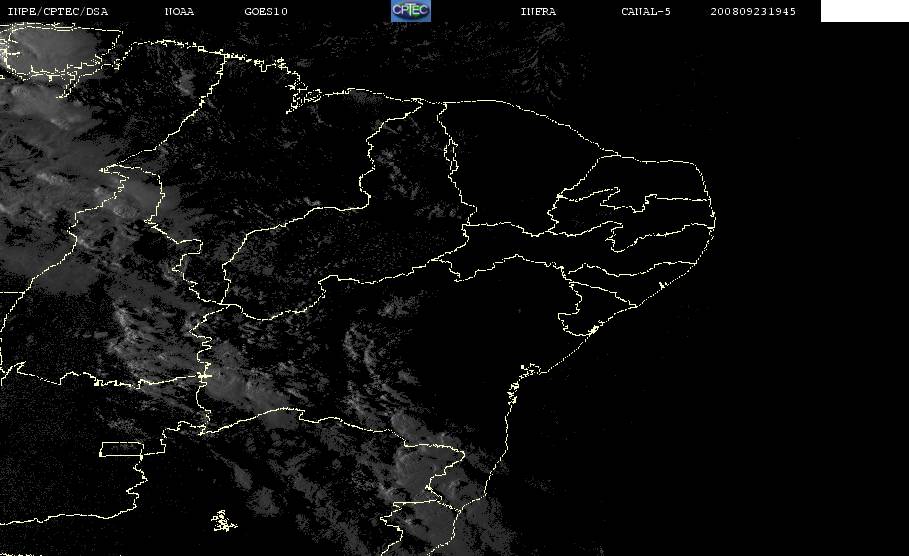Viewport: 909px width, 556px height.
Task: Click the INPE/CPTEC/DSA header label
Action: (x=57, y=11)
